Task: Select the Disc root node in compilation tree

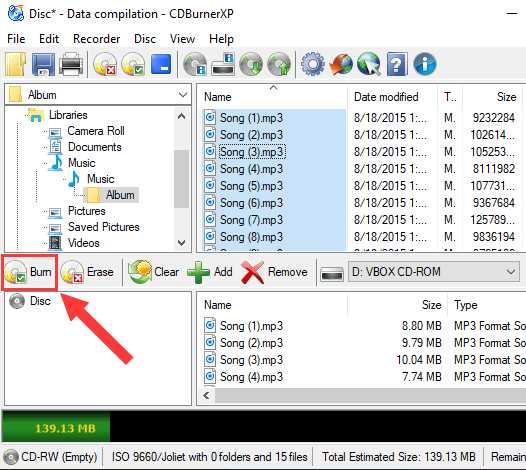Action: [x=40, y=301]
